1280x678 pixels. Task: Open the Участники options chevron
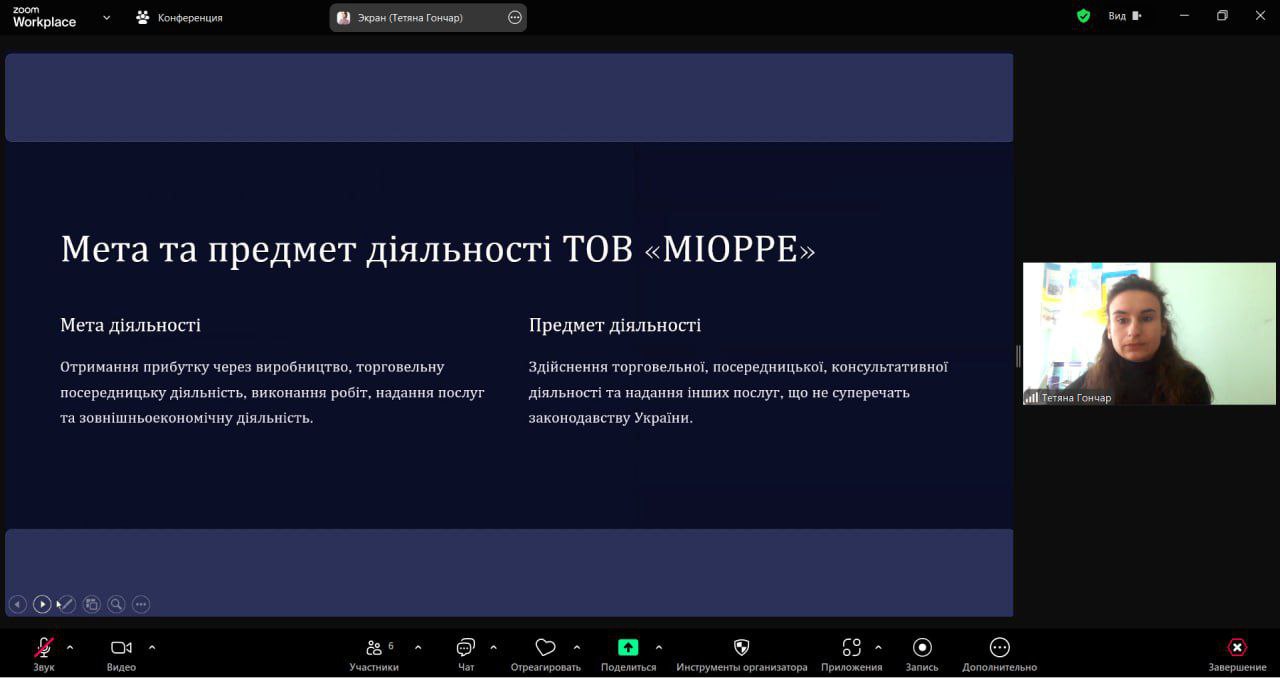point(418,647)
